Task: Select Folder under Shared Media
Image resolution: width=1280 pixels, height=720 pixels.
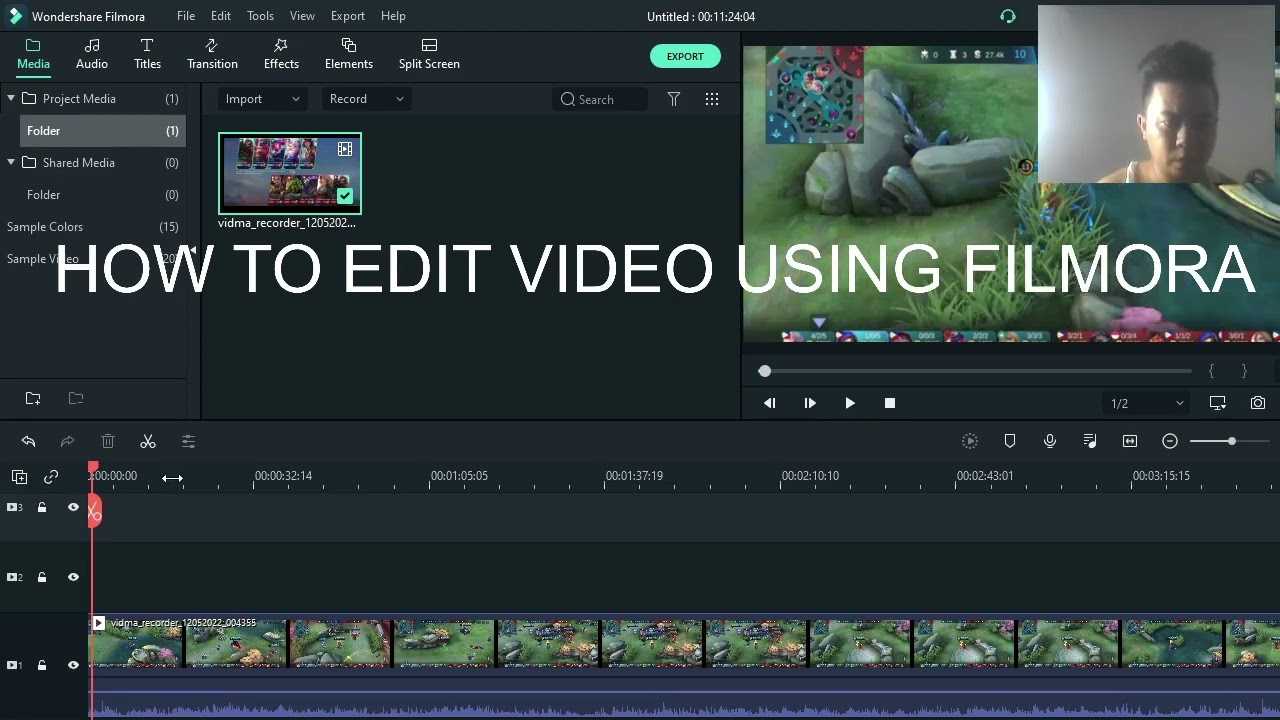Action: pyautogui.click(x=102, y=195)
